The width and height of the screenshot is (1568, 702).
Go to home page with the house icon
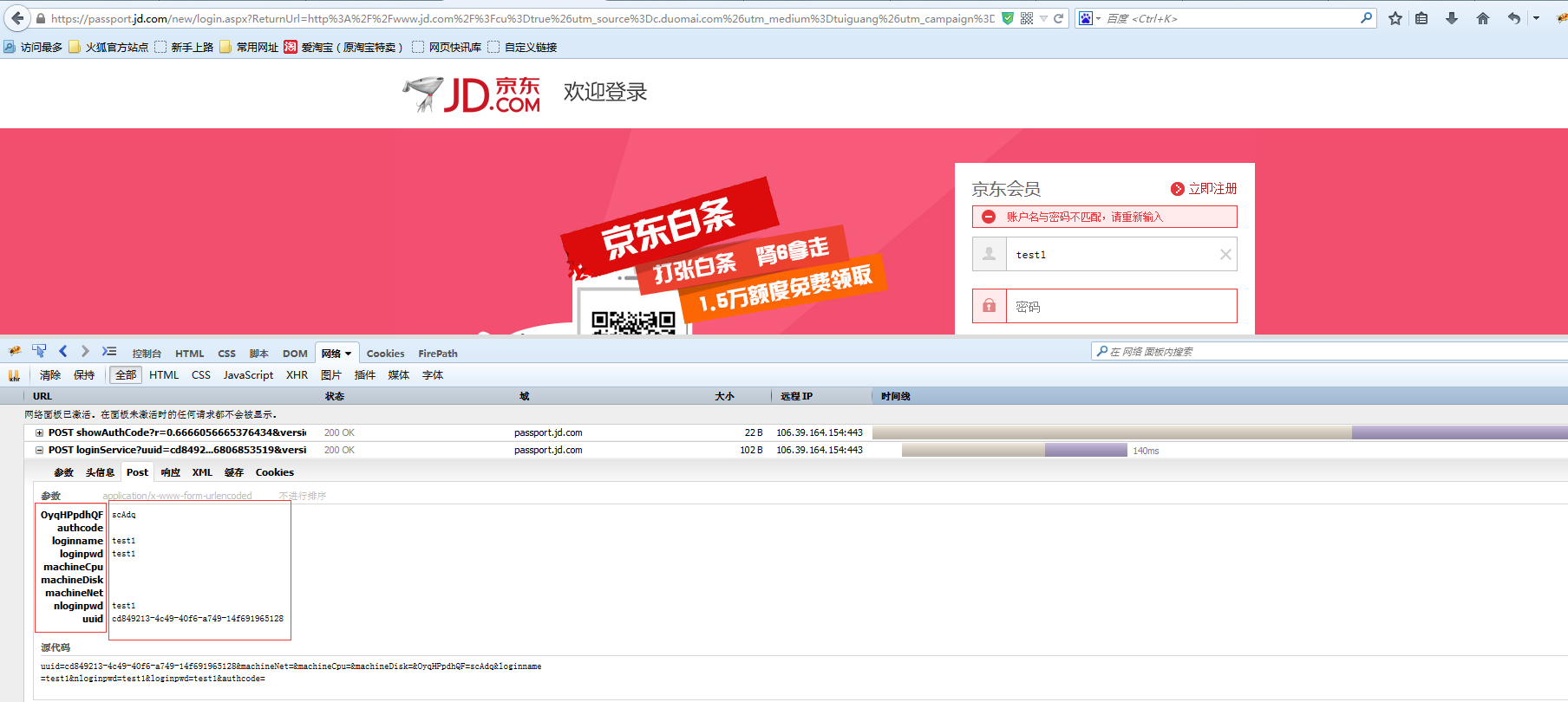point(1482,18)
